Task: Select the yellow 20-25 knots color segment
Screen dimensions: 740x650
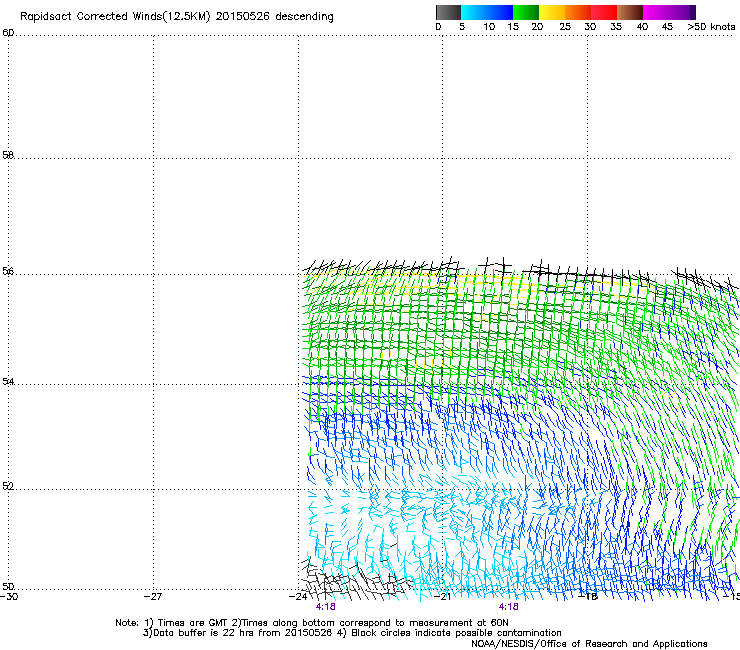Action: tap(552, 12)
